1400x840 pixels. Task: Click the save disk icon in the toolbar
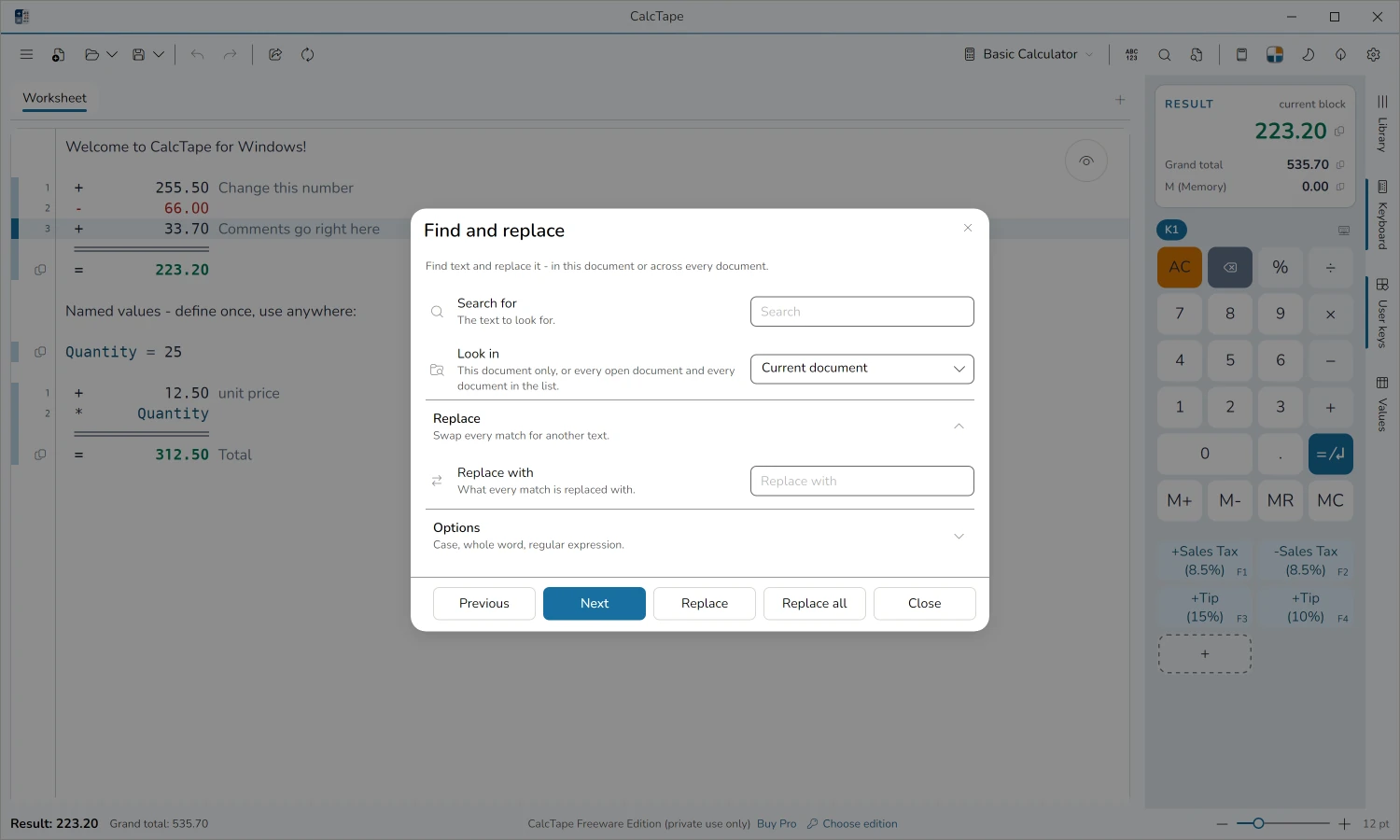click(138, 55)
